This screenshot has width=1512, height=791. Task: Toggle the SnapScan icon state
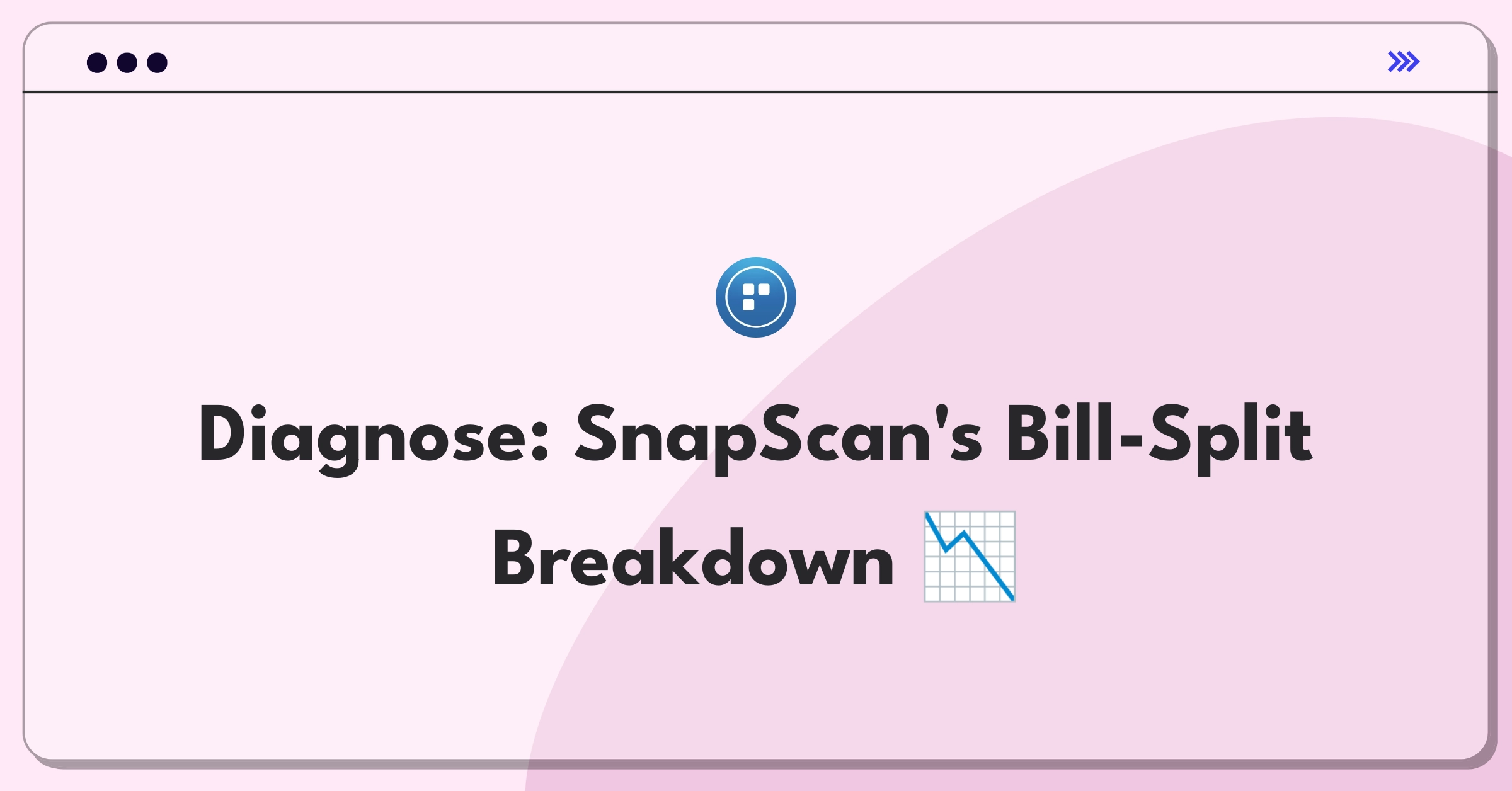pos(755,300)
